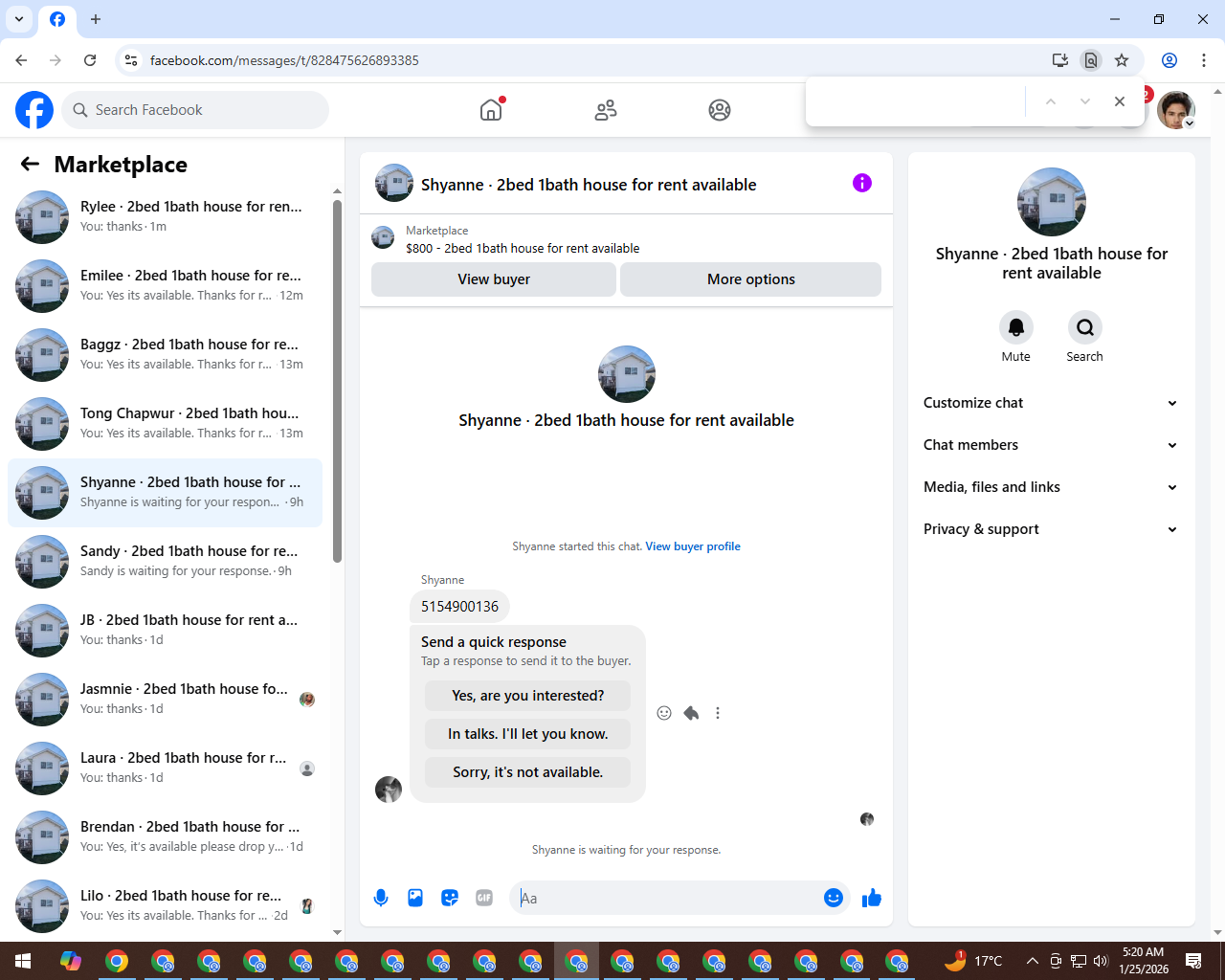Screen dimensions: 1225x980
Task: Select the Facebook browser tab
Action: click(57, 19)
